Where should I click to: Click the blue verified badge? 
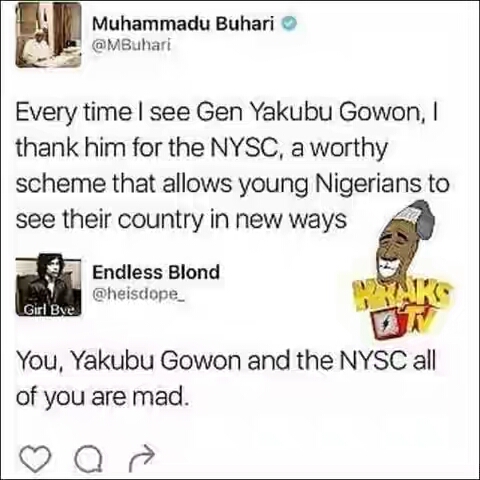pyautogui.click(x=290, y=24)
